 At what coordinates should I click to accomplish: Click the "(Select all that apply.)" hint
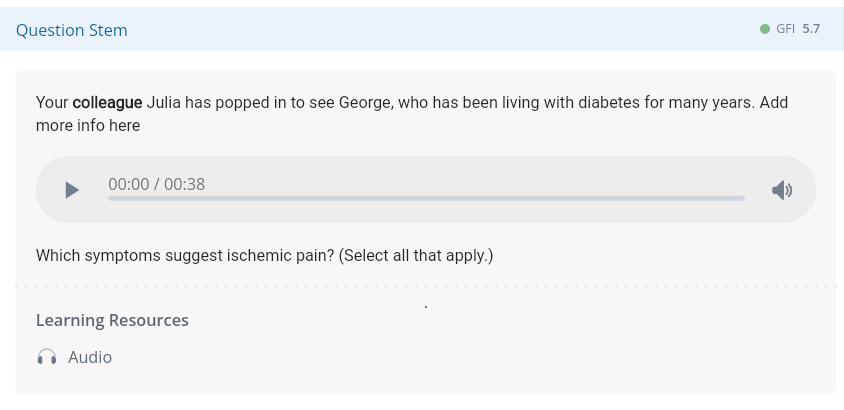coord(416,255)
